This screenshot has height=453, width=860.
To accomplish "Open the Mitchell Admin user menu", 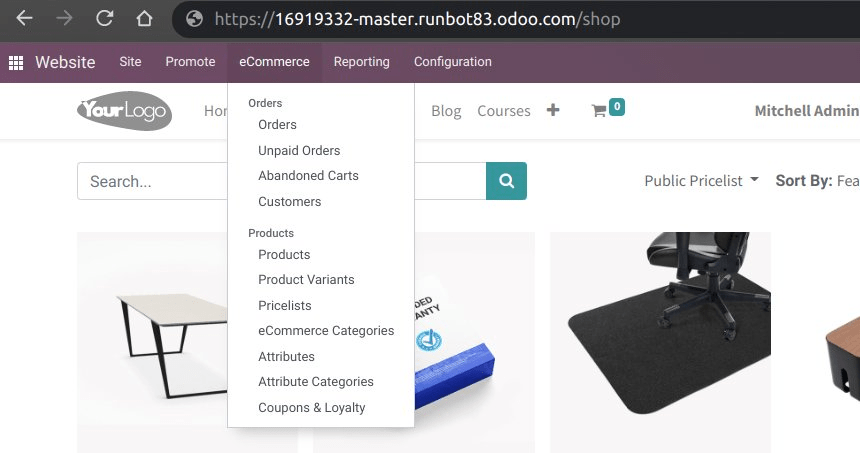I will (807, 111).
